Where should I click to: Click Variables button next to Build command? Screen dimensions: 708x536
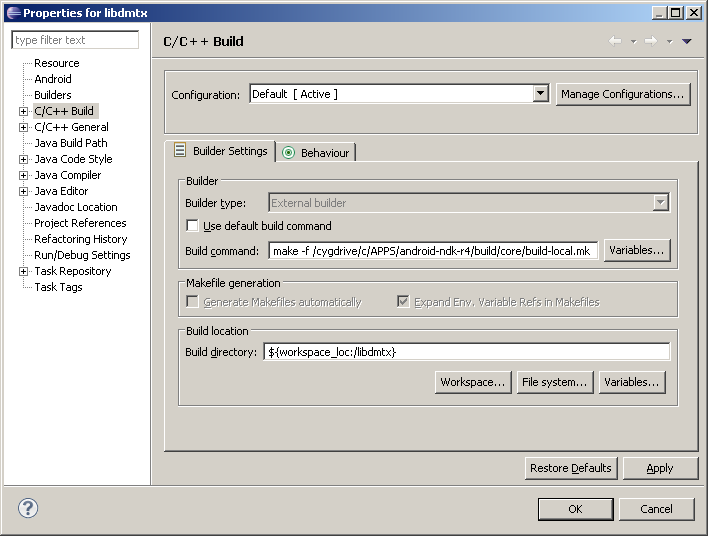tap(637, 250)
